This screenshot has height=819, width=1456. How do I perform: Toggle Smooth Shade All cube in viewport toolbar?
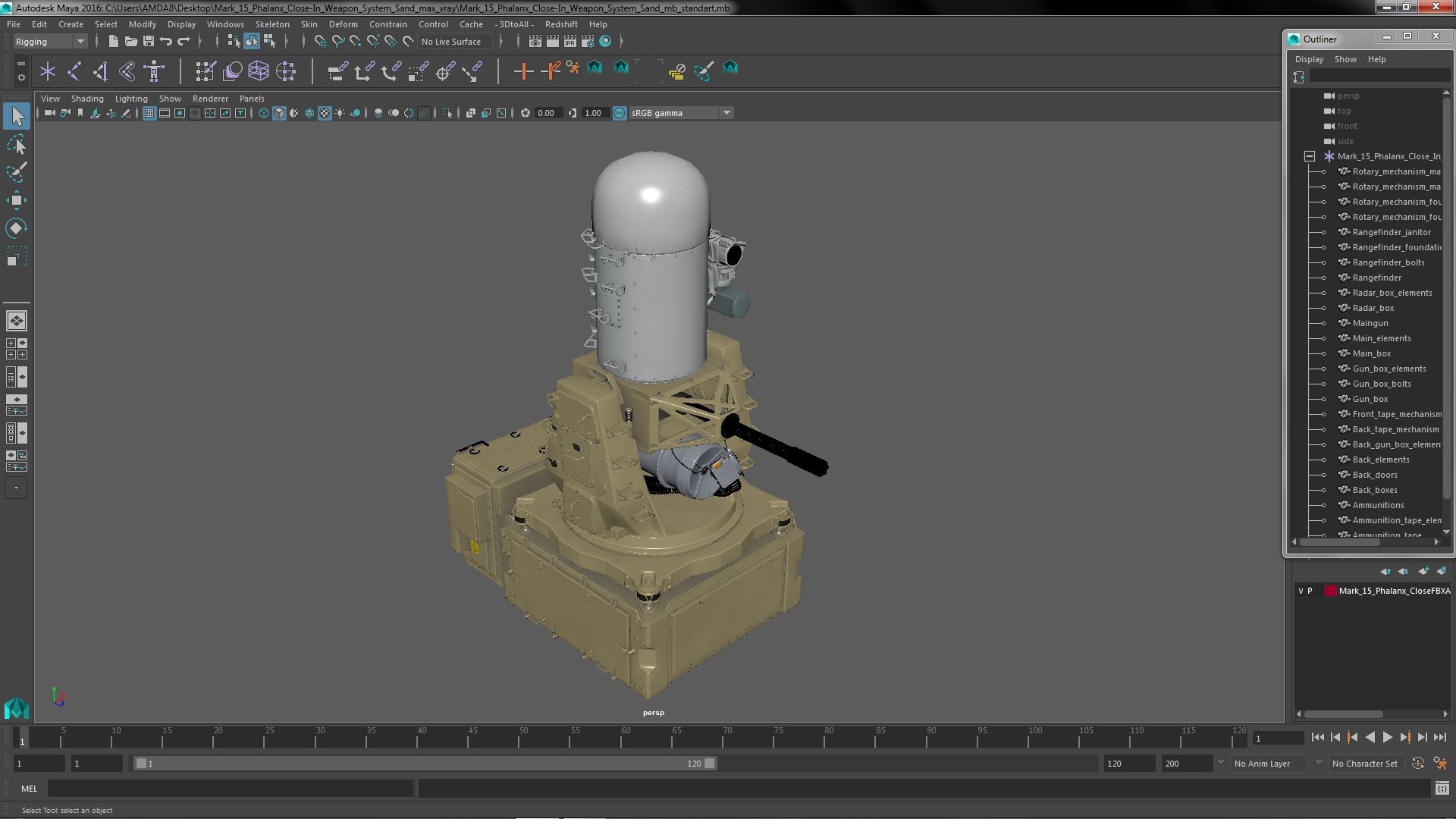(x=279, y=113)
